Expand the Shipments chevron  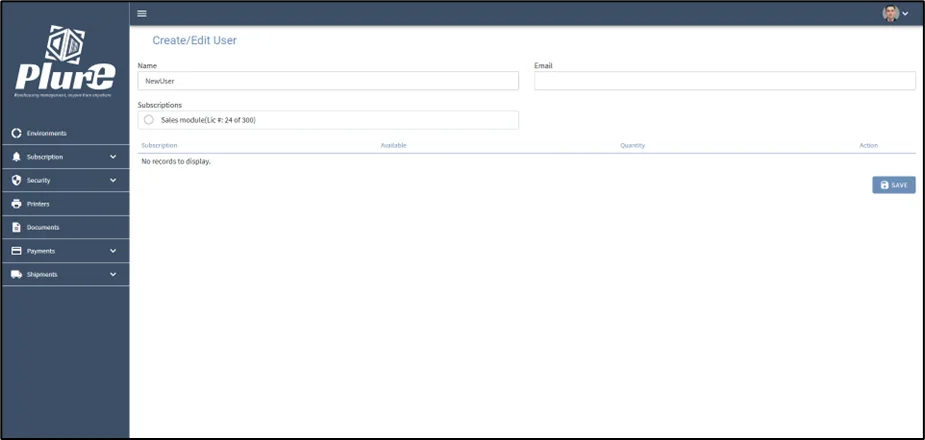click(113, 274)
